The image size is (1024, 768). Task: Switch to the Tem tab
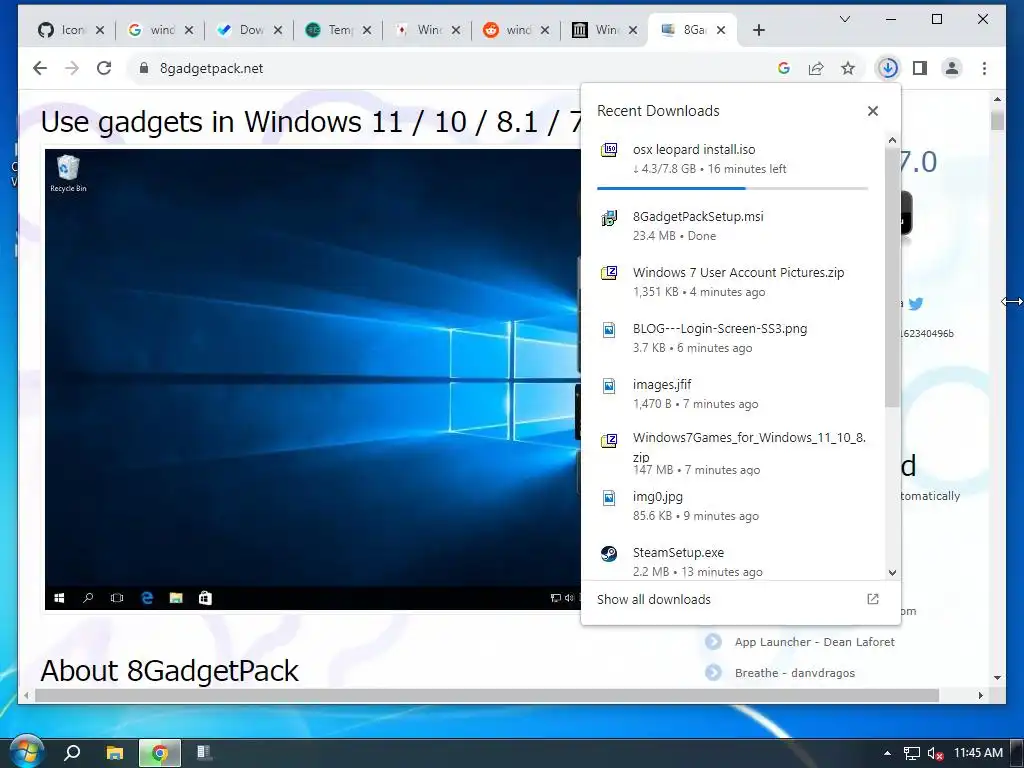[330, 30]
